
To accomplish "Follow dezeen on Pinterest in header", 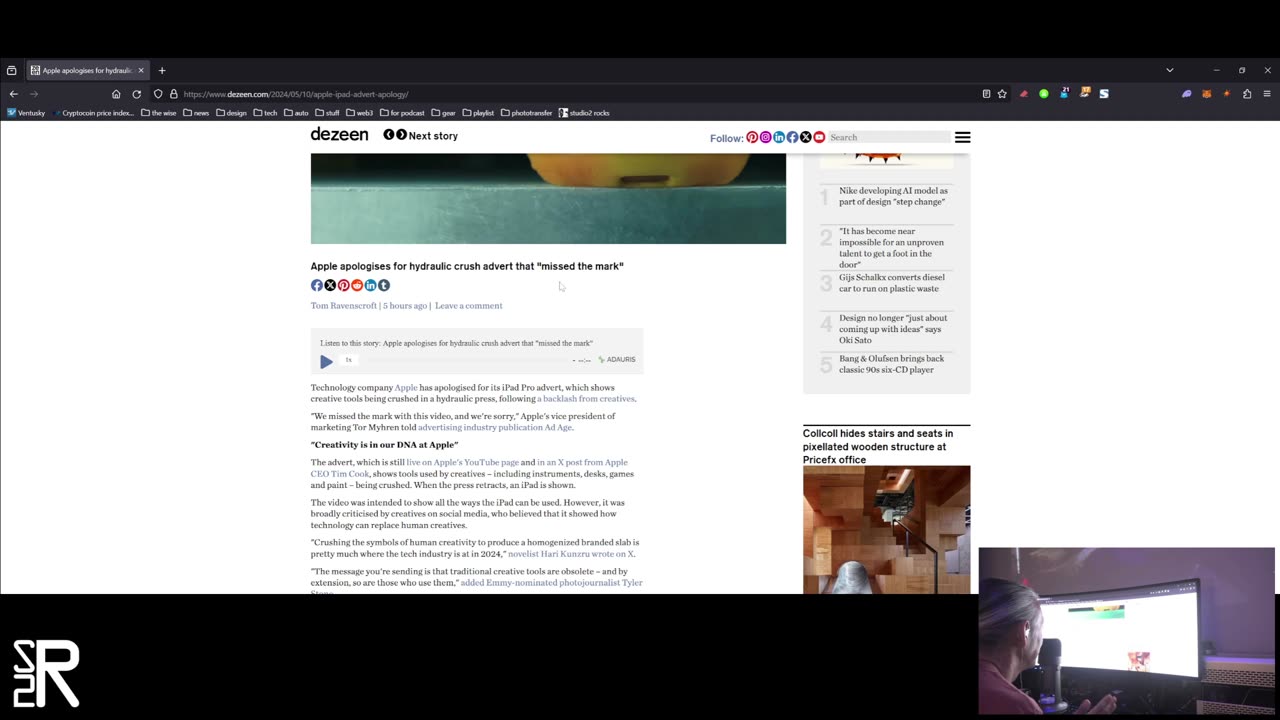I will (752, 137).
